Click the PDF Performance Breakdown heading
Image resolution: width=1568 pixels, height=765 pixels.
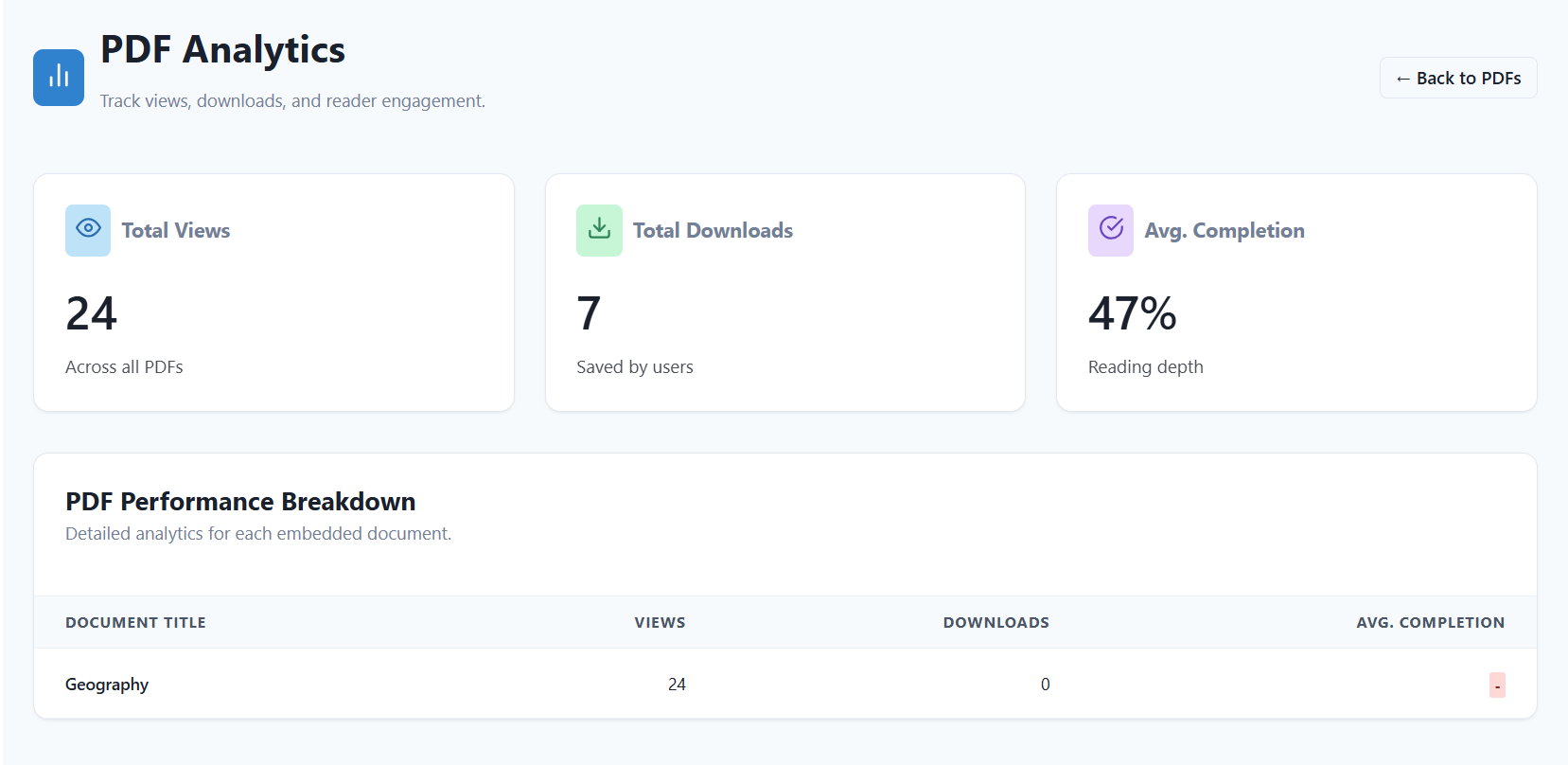[x=240, y=501]
